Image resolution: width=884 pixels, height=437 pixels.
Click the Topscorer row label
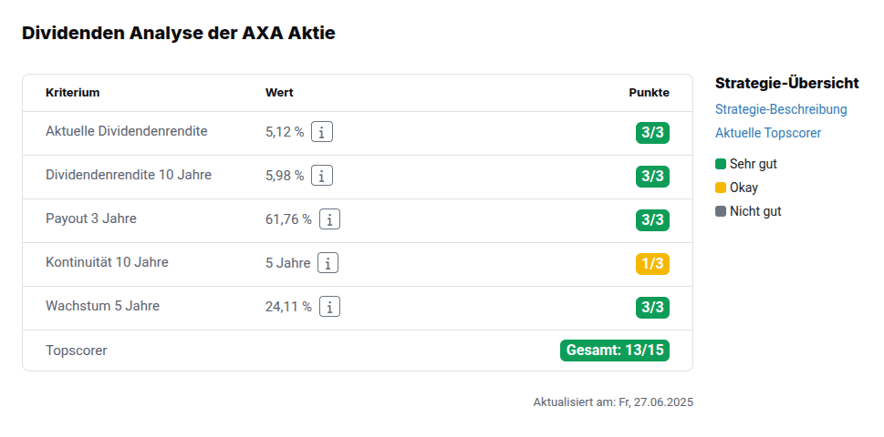click(x=76, y=351)
